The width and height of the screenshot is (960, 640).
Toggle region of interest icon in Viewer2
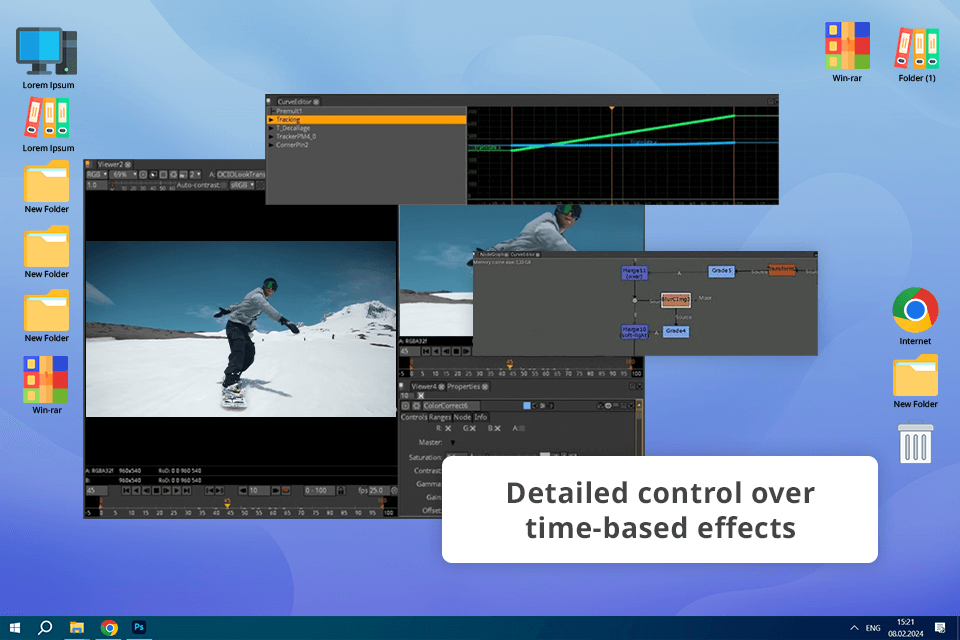pyautogui.click(x=163, y=175)
